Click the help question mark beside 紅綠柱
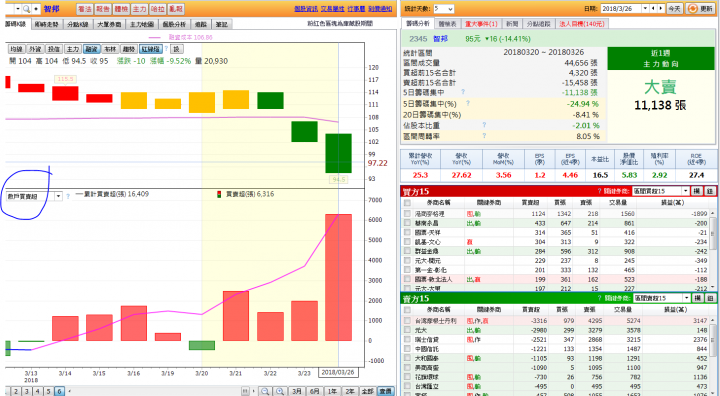Image resolution: width=720 pixels, height=396 pixels. (166, 49)
